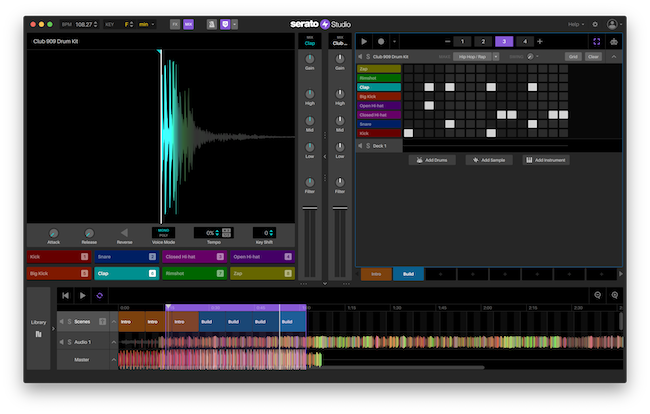Open settings via the gear icon

(x=595, y=24)
